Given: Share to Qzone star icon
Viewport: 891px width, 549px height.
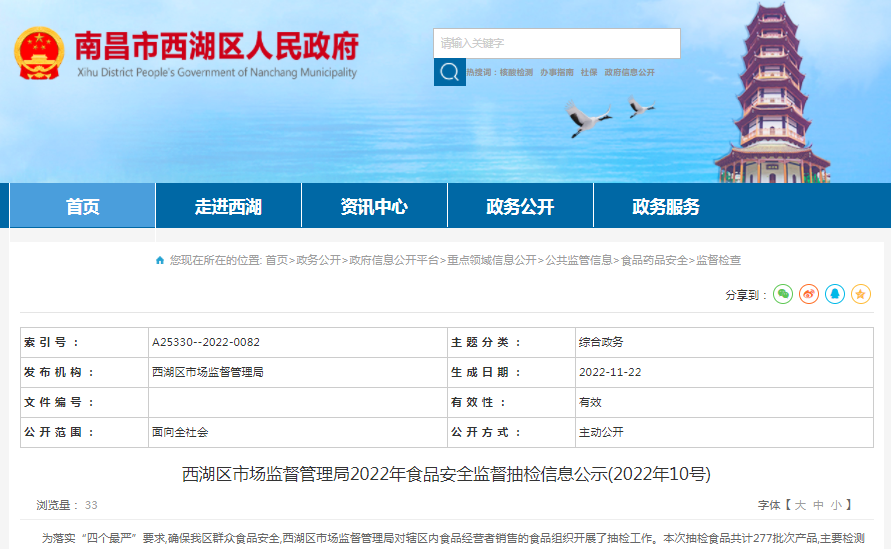Looking at the screenshot, I should [x=861, y=294].
